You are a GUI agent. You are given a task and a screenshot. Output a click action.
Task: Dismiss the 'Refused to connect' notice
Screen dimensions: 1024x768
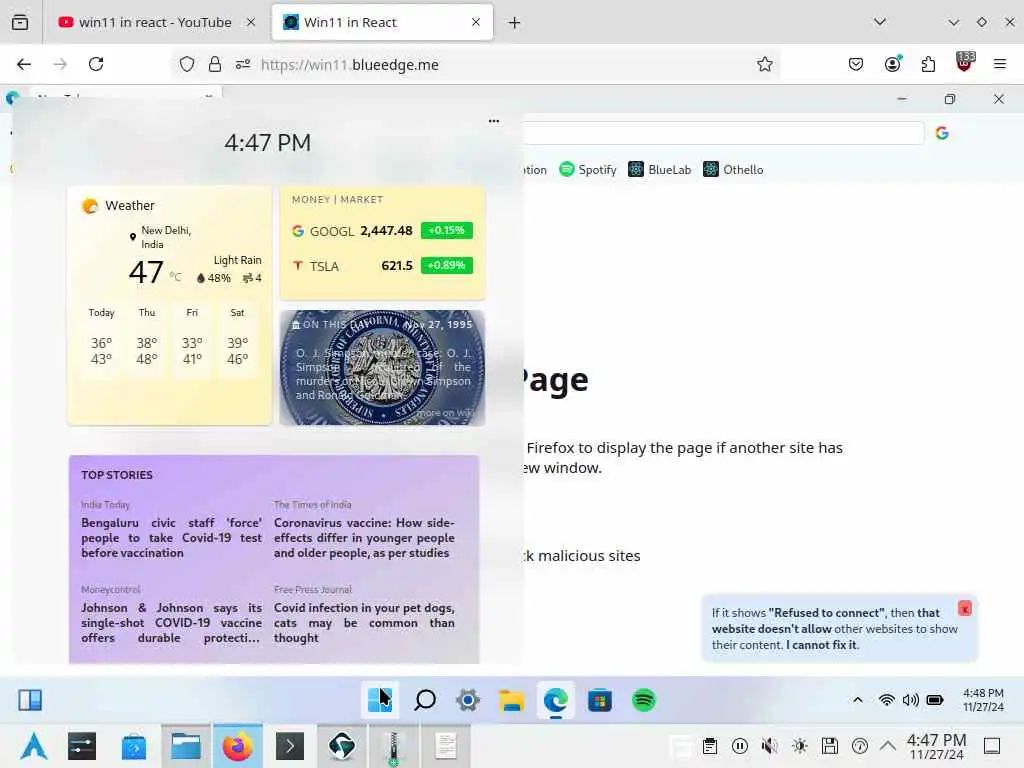[x=965, y=608]
